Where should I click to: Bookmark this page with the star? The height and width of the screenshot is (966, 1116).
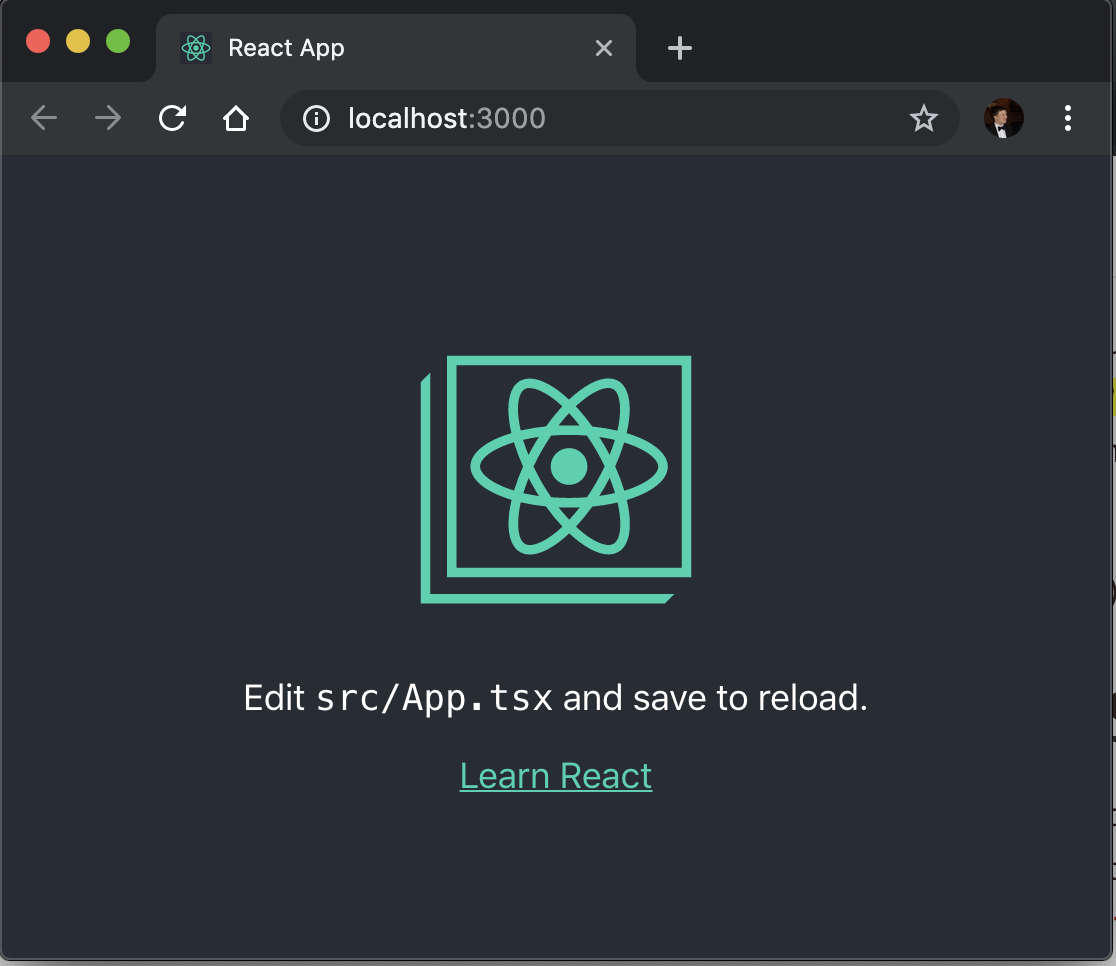(x=923, y=118)
